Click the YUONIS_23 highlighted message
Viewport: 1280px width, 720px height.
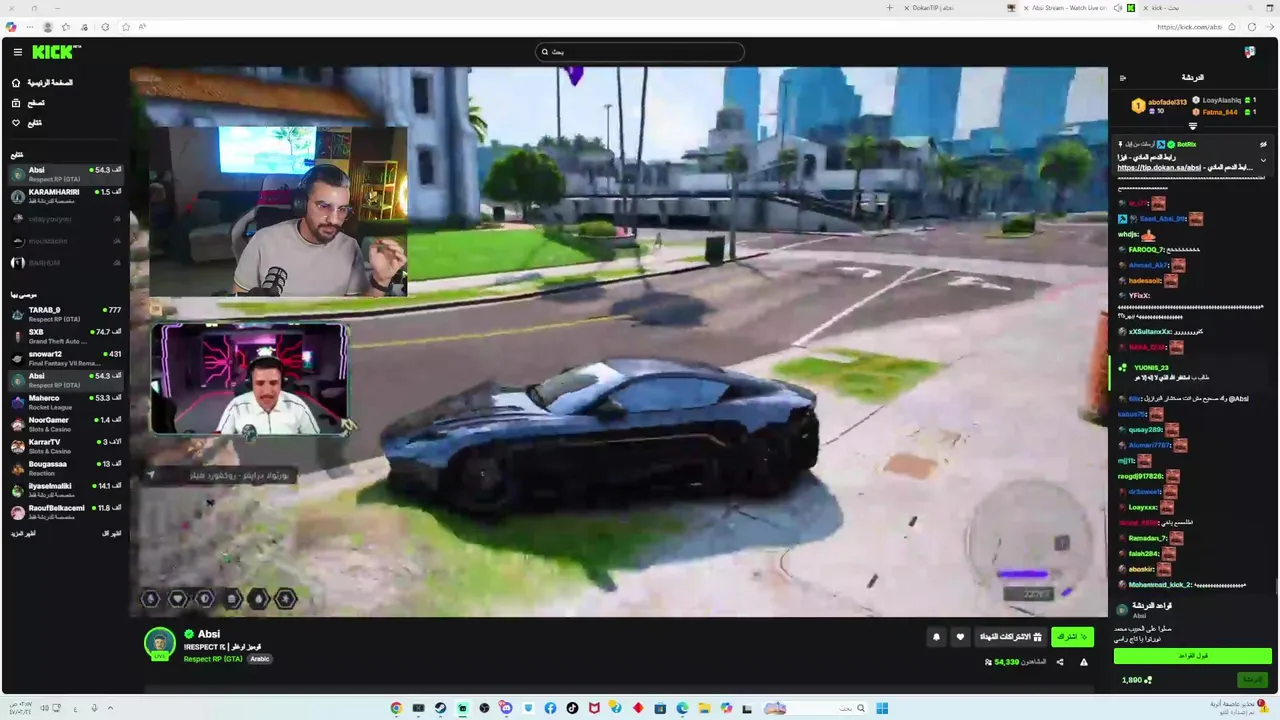click(x=1190, y=373)
